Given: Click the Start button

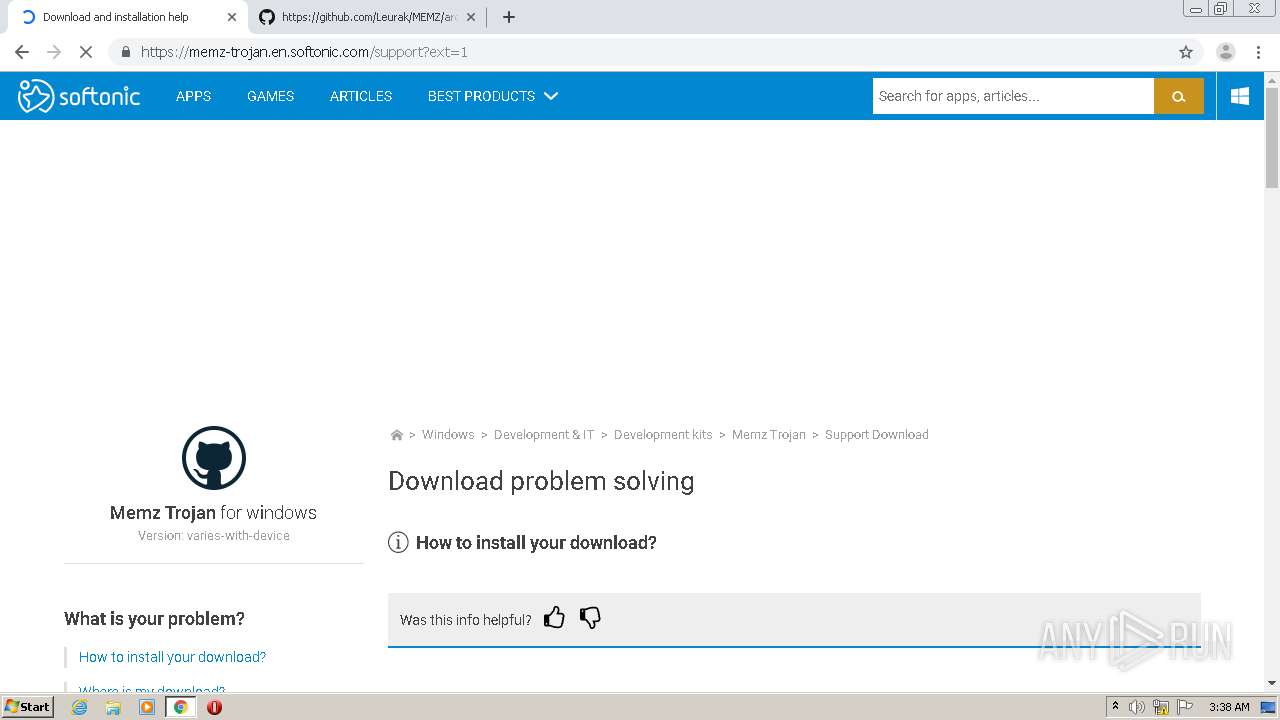Looking at the screenshot, I should pos(28,707).
